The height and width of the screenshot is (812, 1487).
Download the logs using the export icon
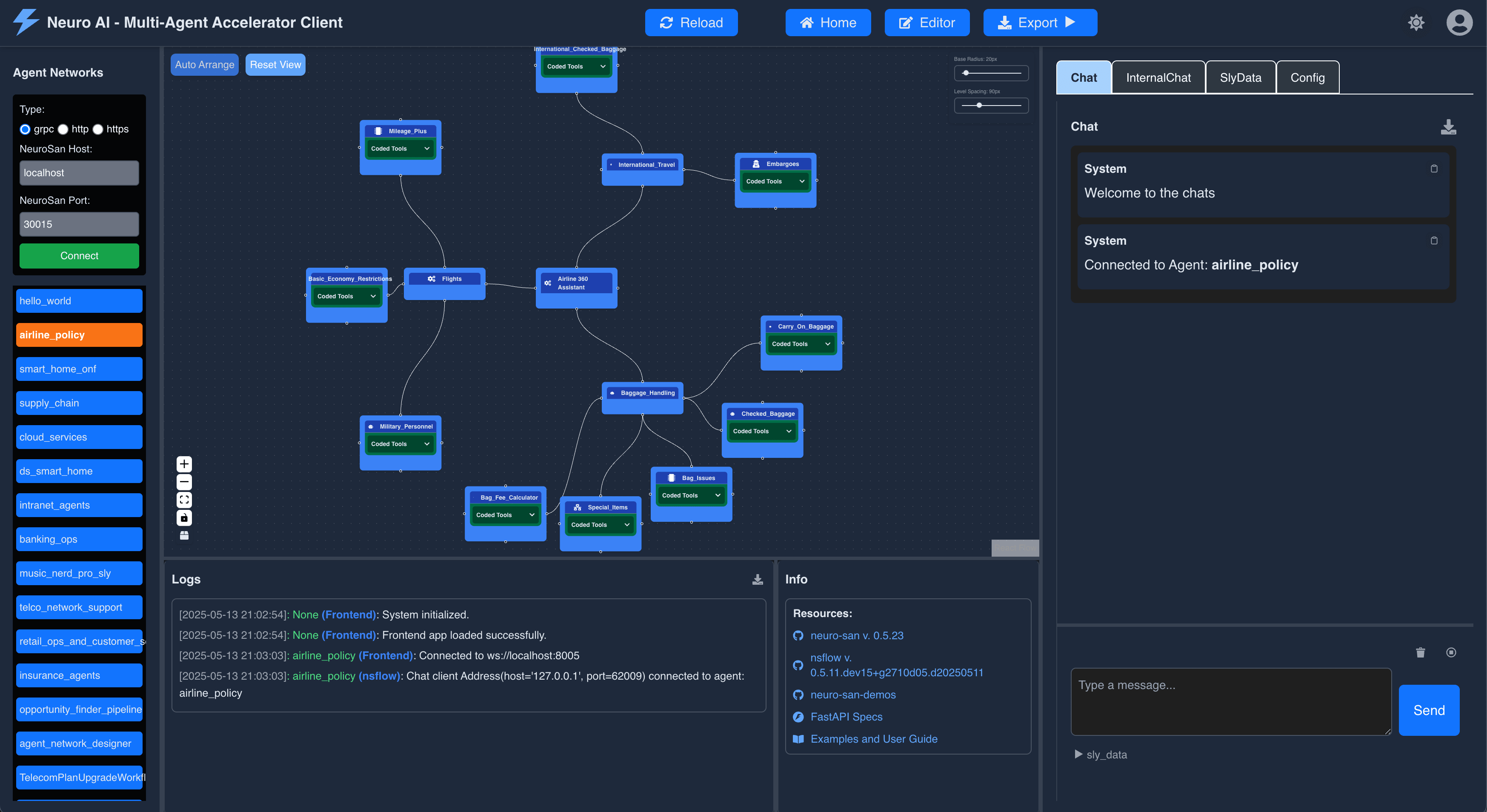click(758, 580)
